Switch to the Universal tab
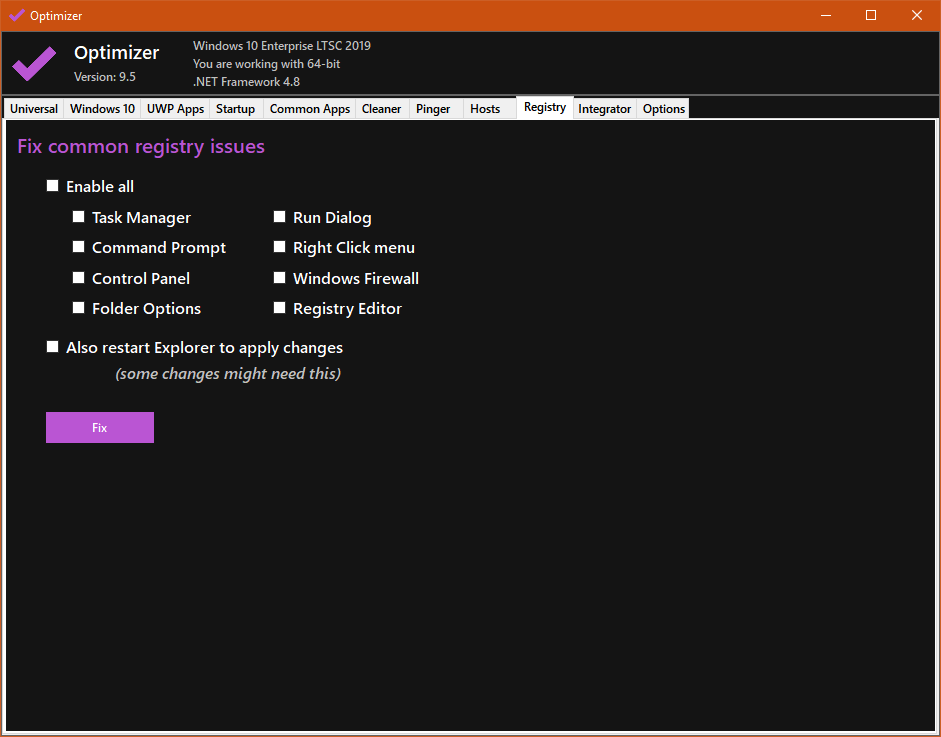Viewport: 941px width, 737px height. click(x=34, y=109)
